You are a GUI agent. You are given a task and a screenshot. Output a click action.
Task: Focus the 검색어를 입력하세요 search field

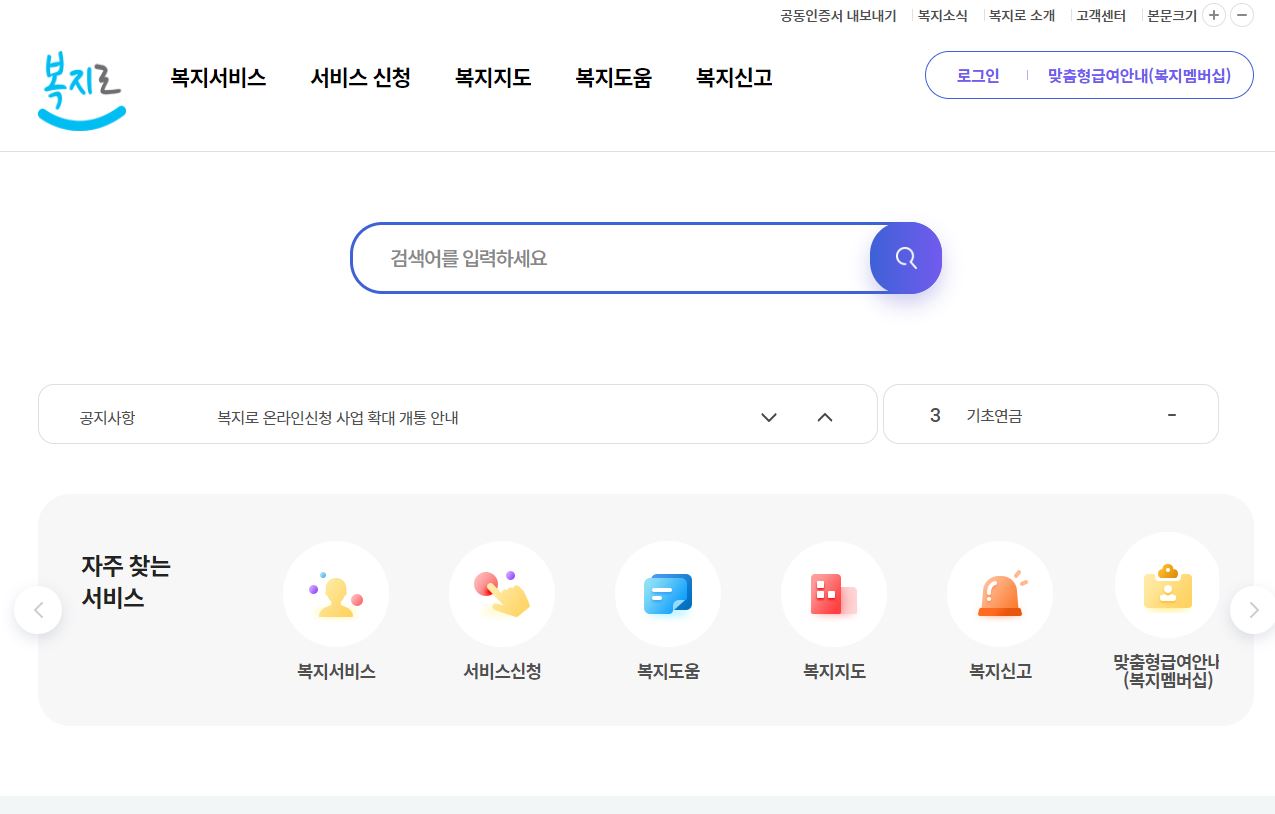612,258
